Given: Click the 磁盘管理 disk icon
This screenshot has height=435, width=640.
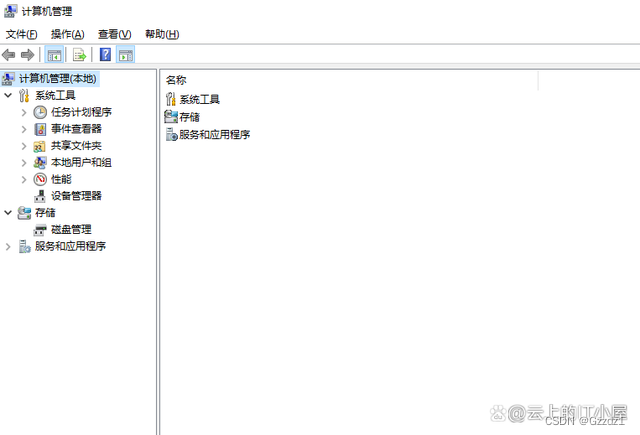Looking at the screenshot, I should [40, 230].
